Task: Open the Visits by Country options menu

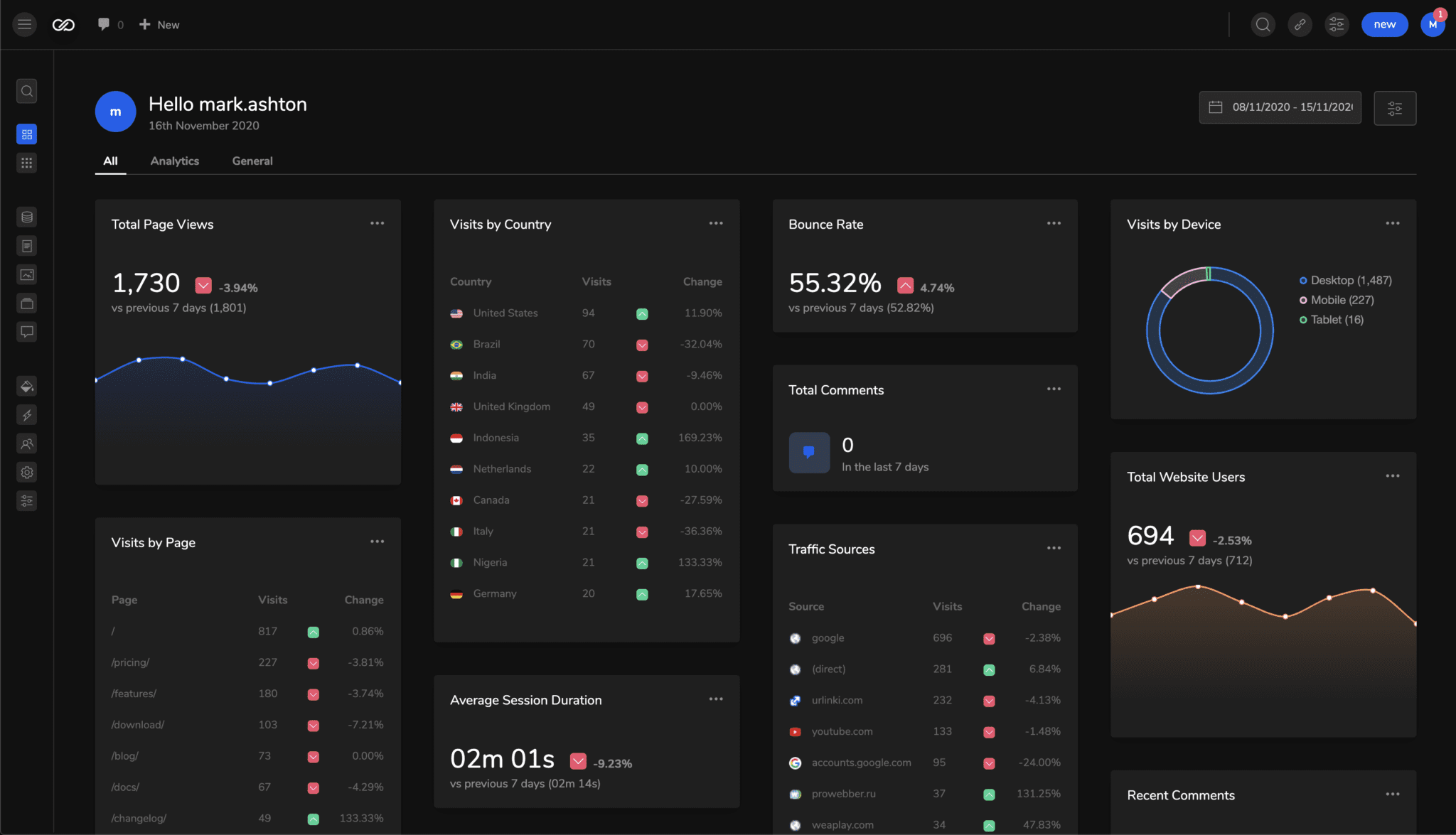Action: click(716, 222)
